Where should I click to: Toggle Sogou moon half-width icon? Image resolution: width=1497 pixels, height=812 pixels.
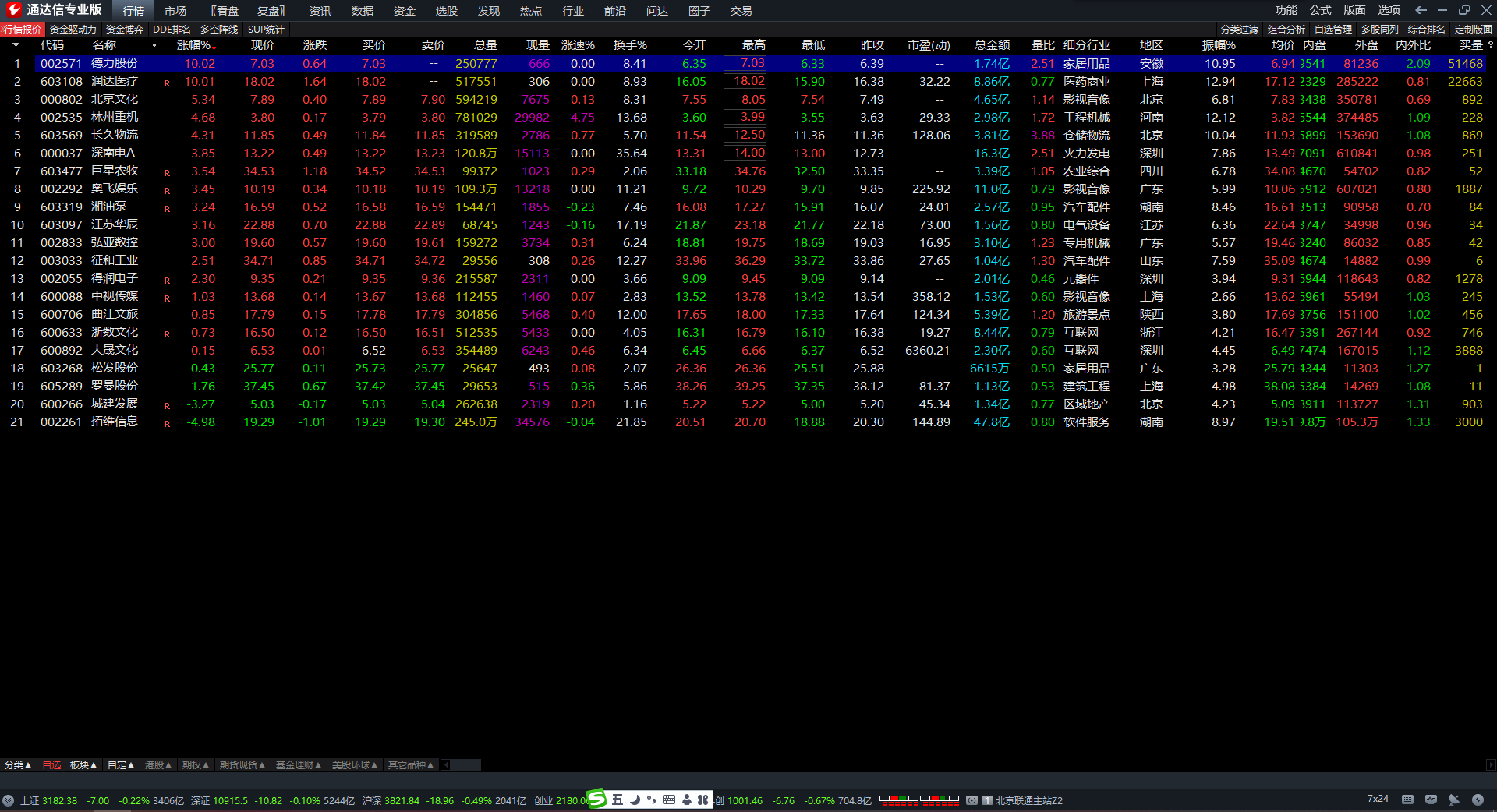(635, 800)
